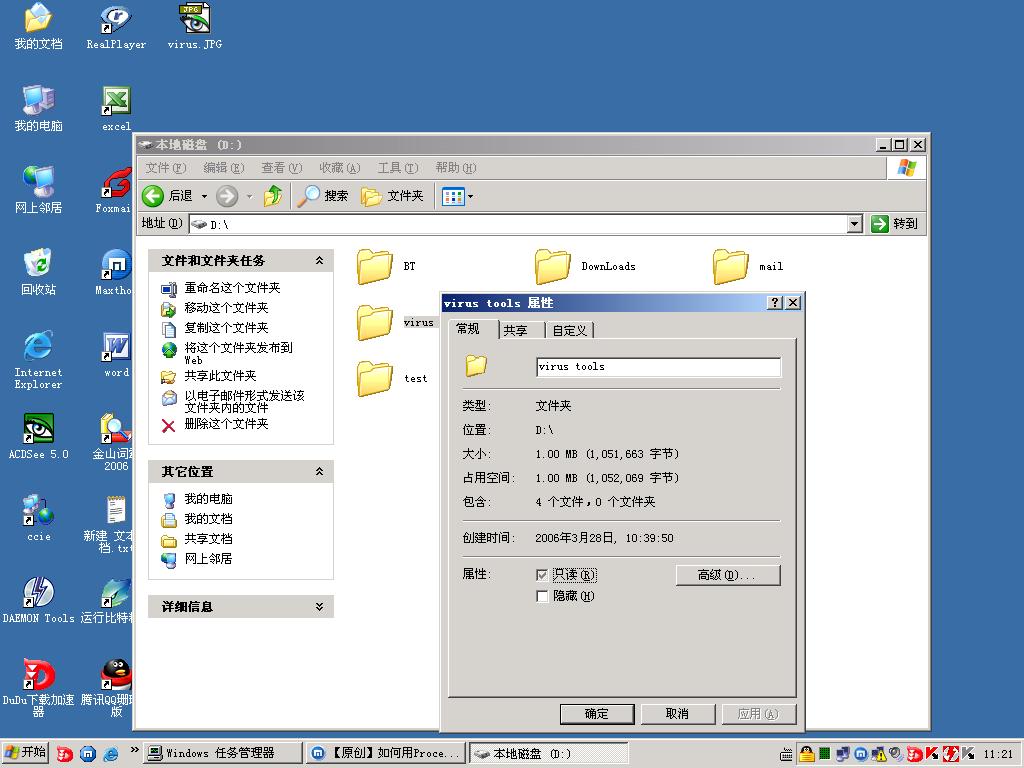Click the views icon in toolbar
Viewport: 1024px width, 768px height.
pos(453,196)
